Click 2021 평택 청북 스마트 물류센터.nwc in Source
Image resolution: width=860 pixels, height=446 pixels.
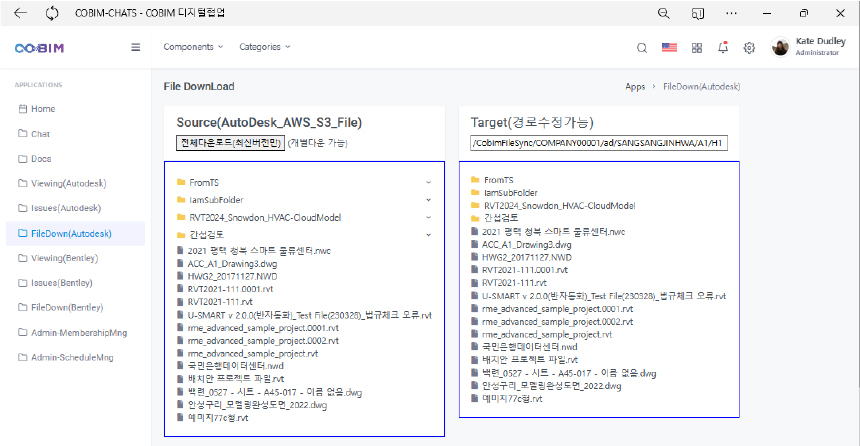click(259, 251)
